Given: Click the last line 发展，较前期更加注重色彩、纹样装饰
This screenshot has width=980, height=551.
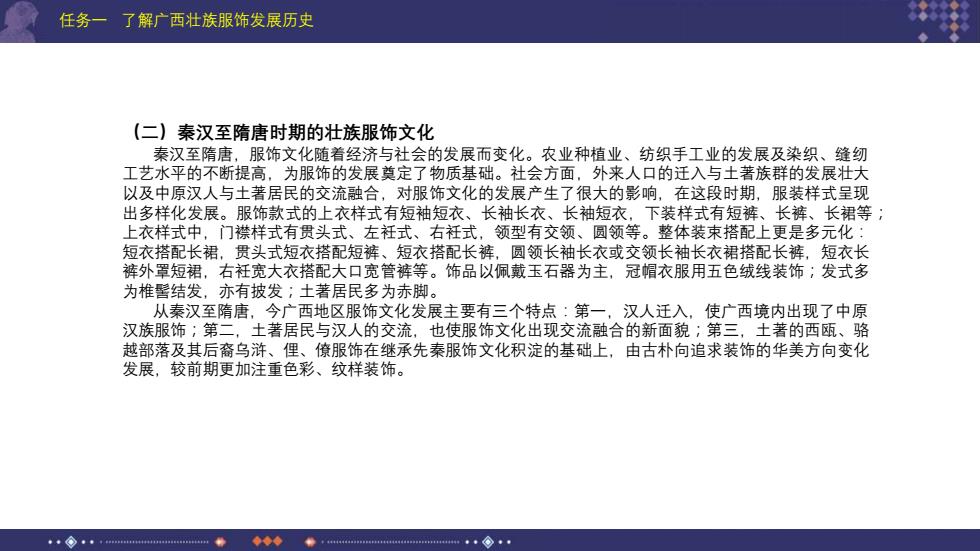Looking at the screenshot, I should tap(266, 370).
